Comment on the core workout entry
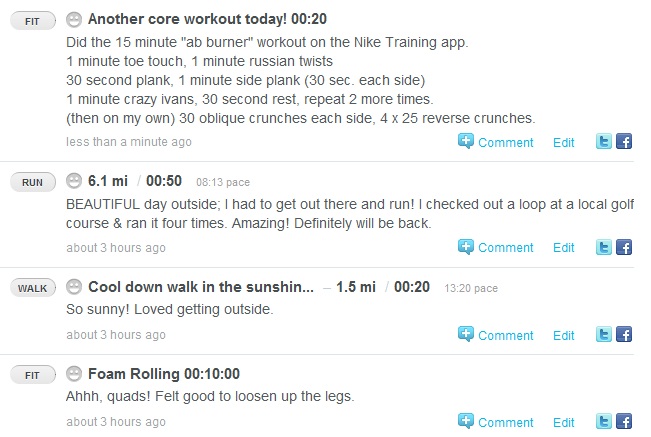This screenshot has height=437, width=651. point(496,142)
